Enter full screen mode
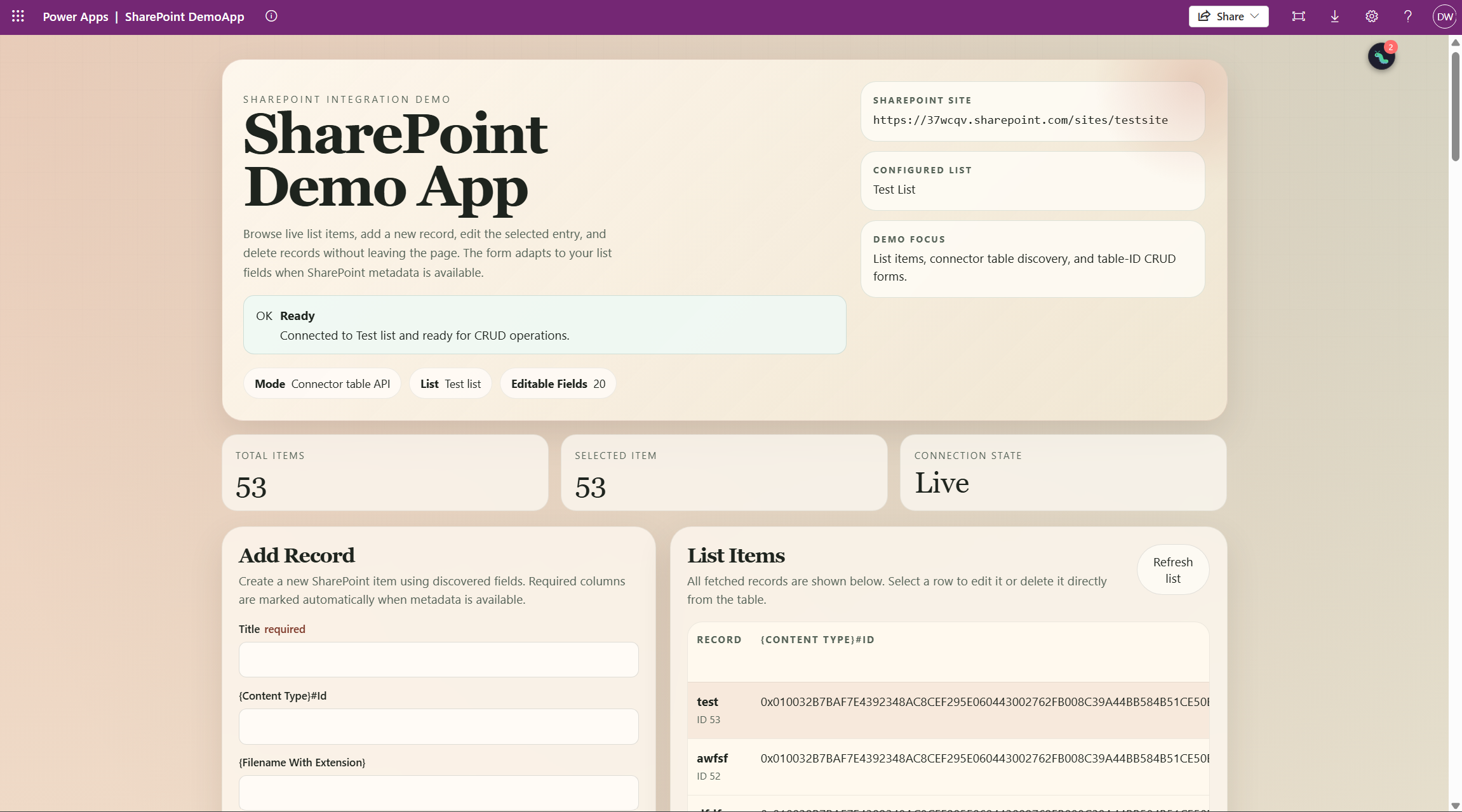This screenshot has height=812, width=1462. pos(1298,17)
